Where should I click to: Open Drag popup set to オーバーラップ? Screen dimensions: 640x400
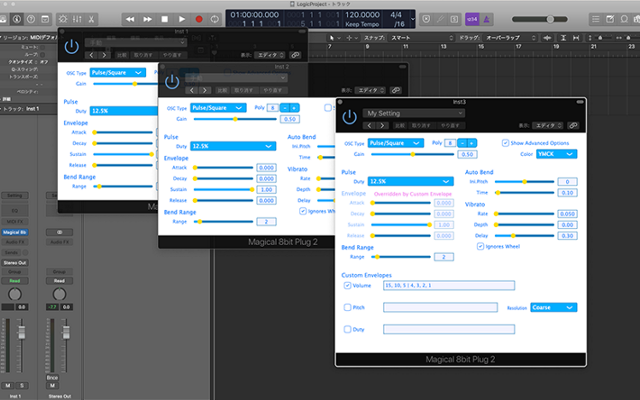[x=509, y=38]
